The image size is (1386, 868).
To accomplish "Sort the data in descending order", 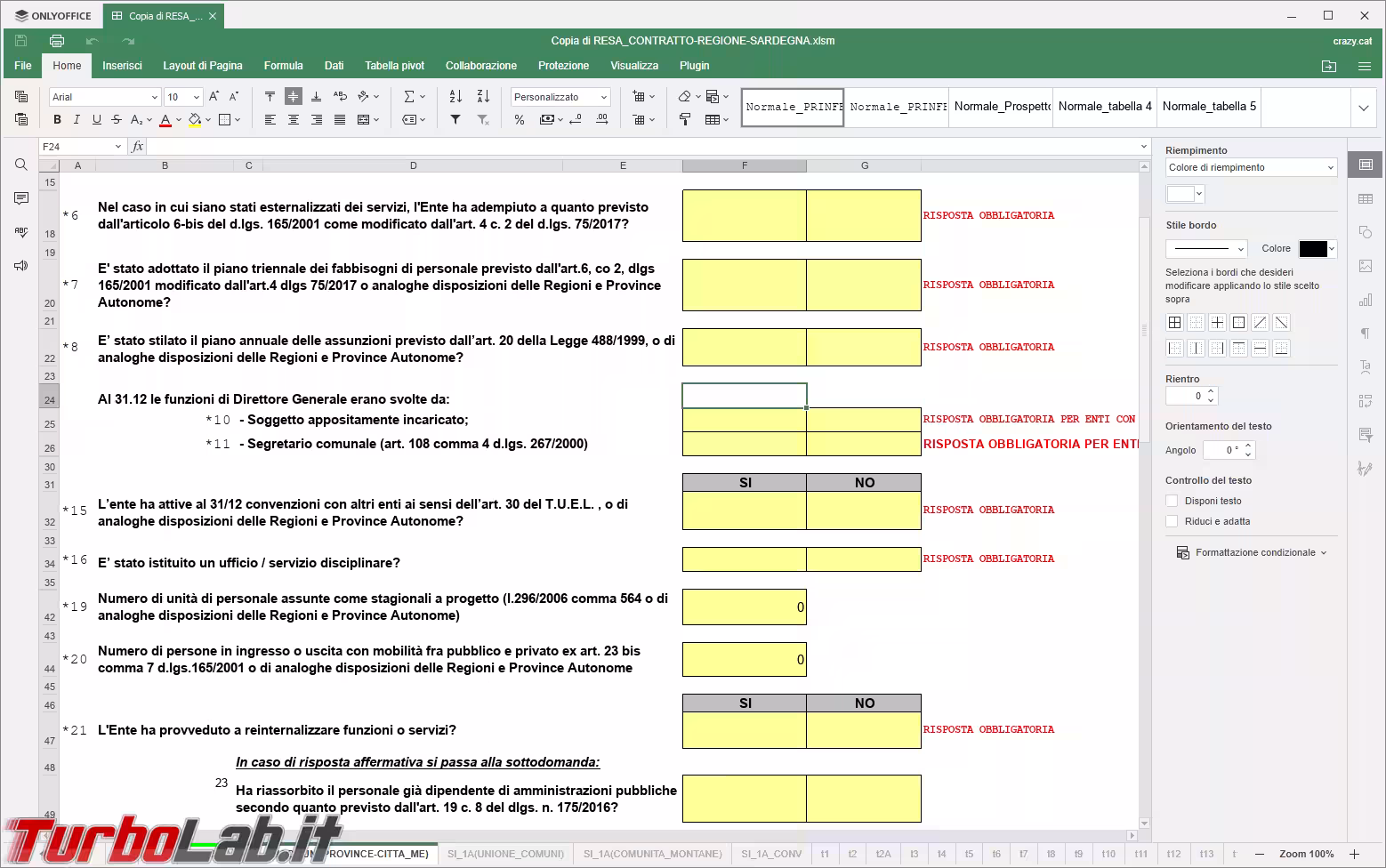I will click(x=483, y=97).
